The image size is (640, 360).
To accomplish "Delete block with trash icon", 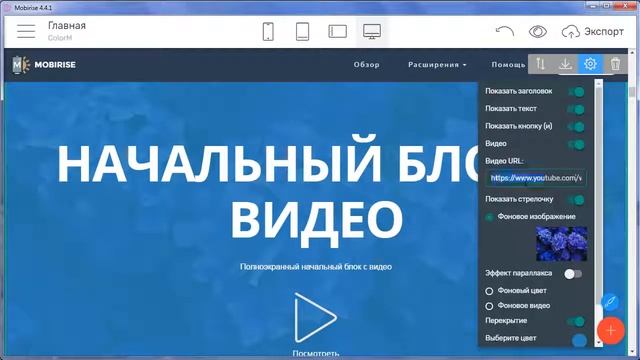I will [615, 64].
